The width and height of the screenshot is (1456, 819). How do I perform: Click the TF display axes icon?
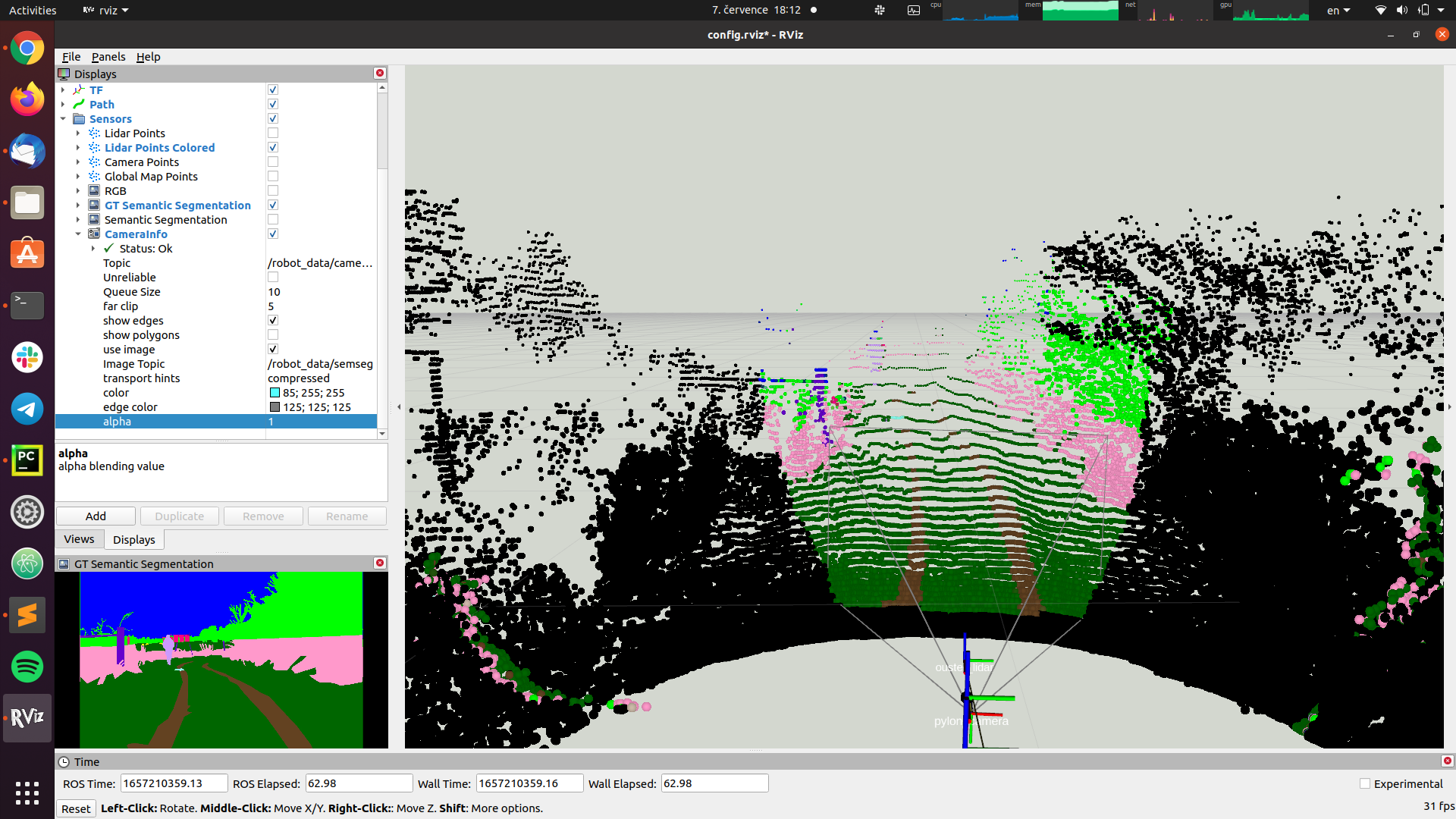[79, 90]
